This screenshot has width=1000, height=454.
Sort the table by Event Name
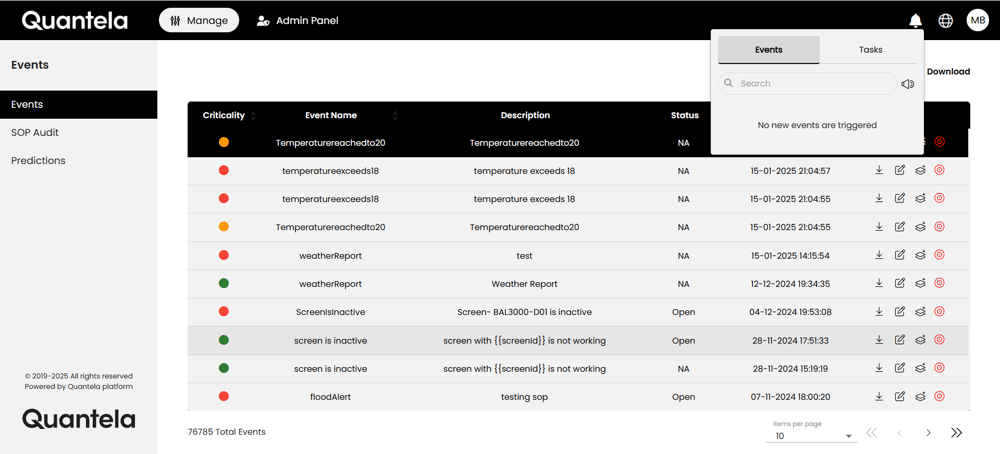[395, 116]
